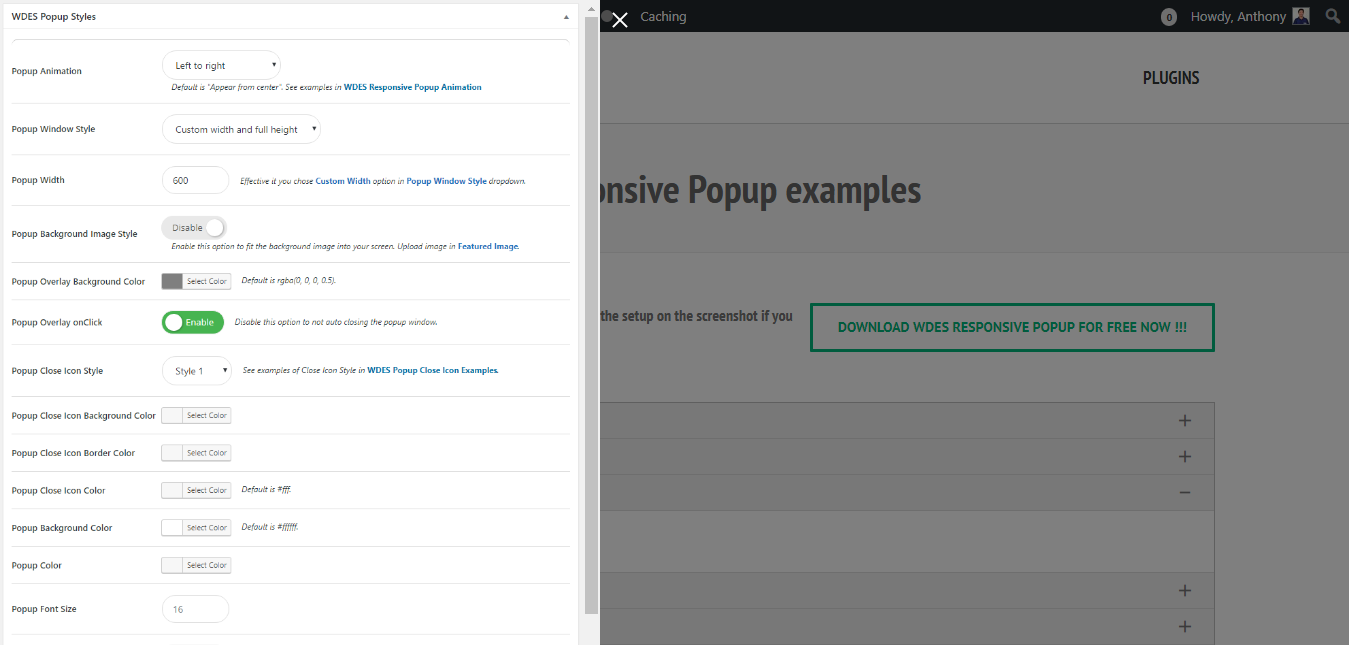
Task: Focus the Popup Font Size field
Action: 196,609
